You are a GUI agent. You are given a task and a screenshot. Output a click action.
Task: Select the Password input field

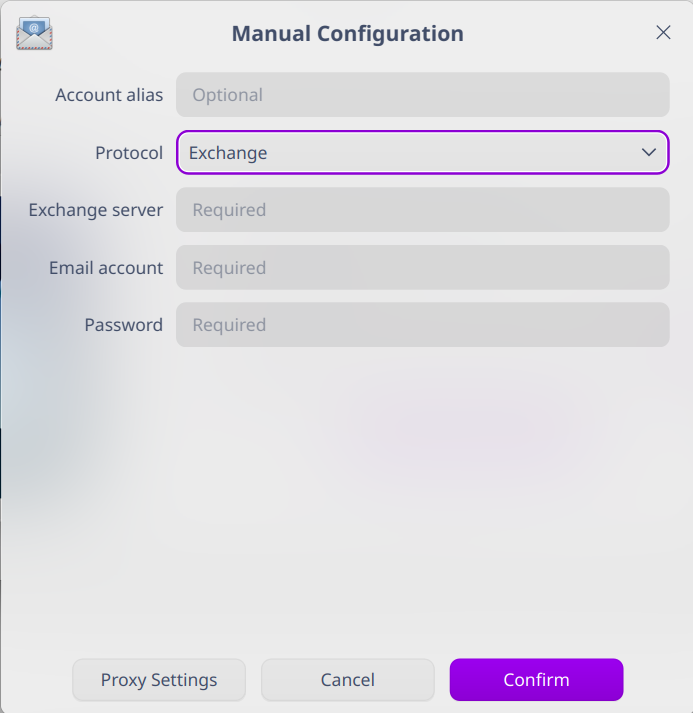[422, 325]
